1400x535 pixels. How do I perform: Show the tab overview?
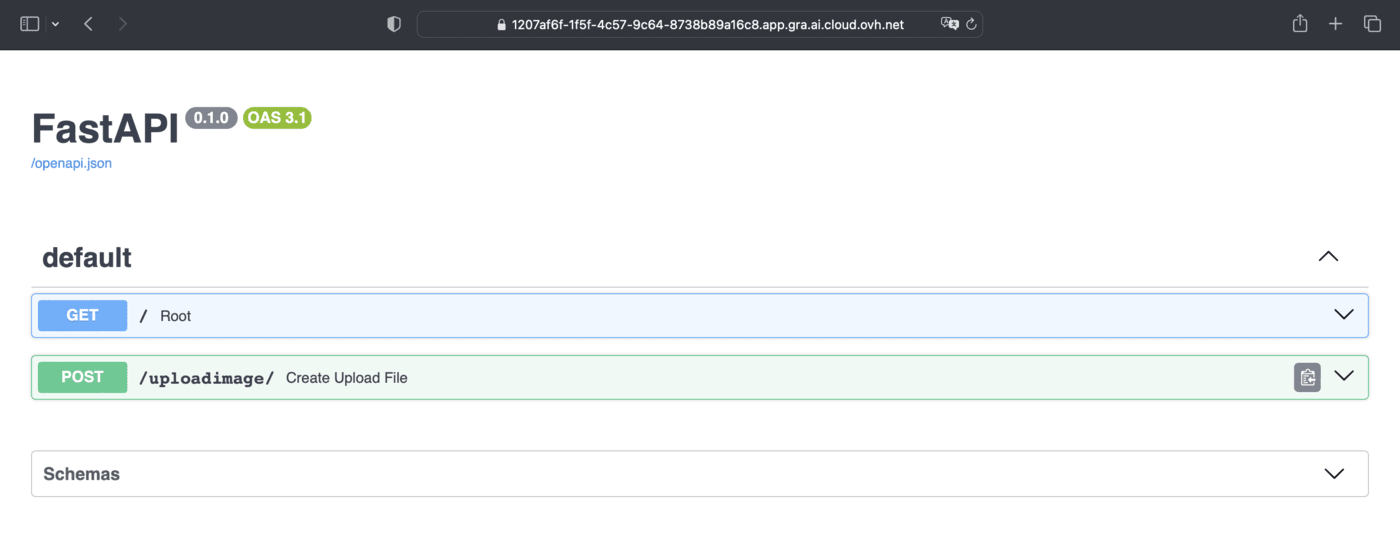(1372, 24)
